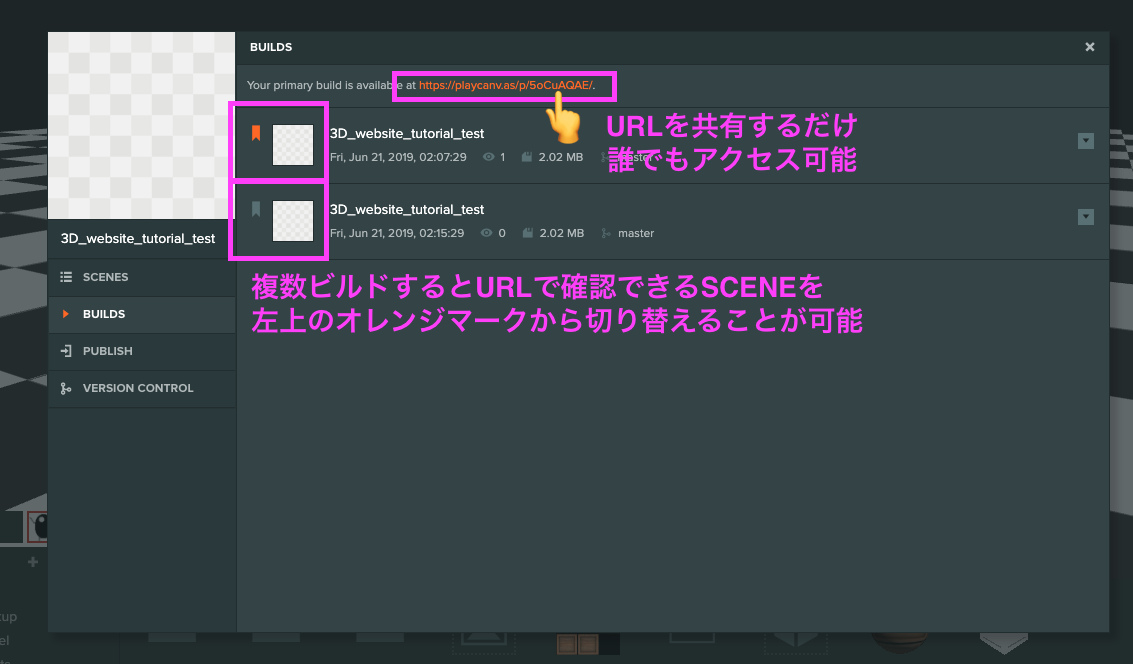
Task: Click the VERSION CONTROL branch icon
Action: point(66,388)
